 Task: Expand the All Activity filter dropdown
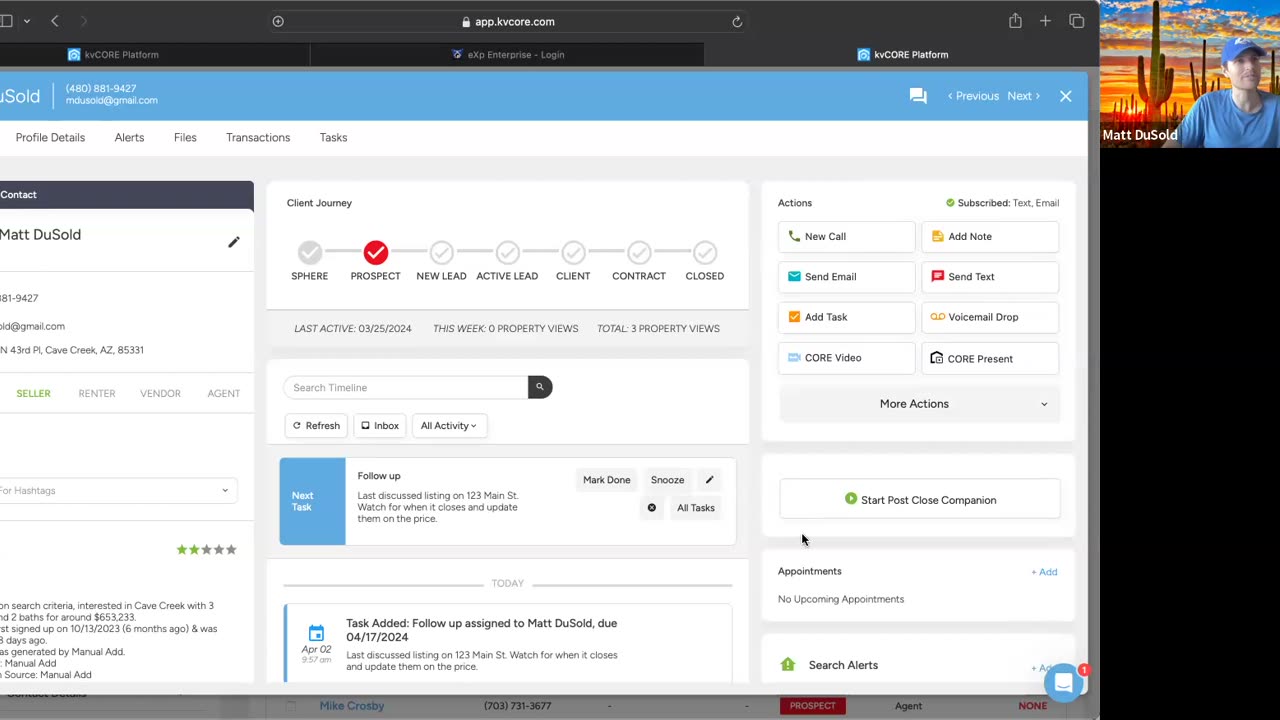coord(449,426)
